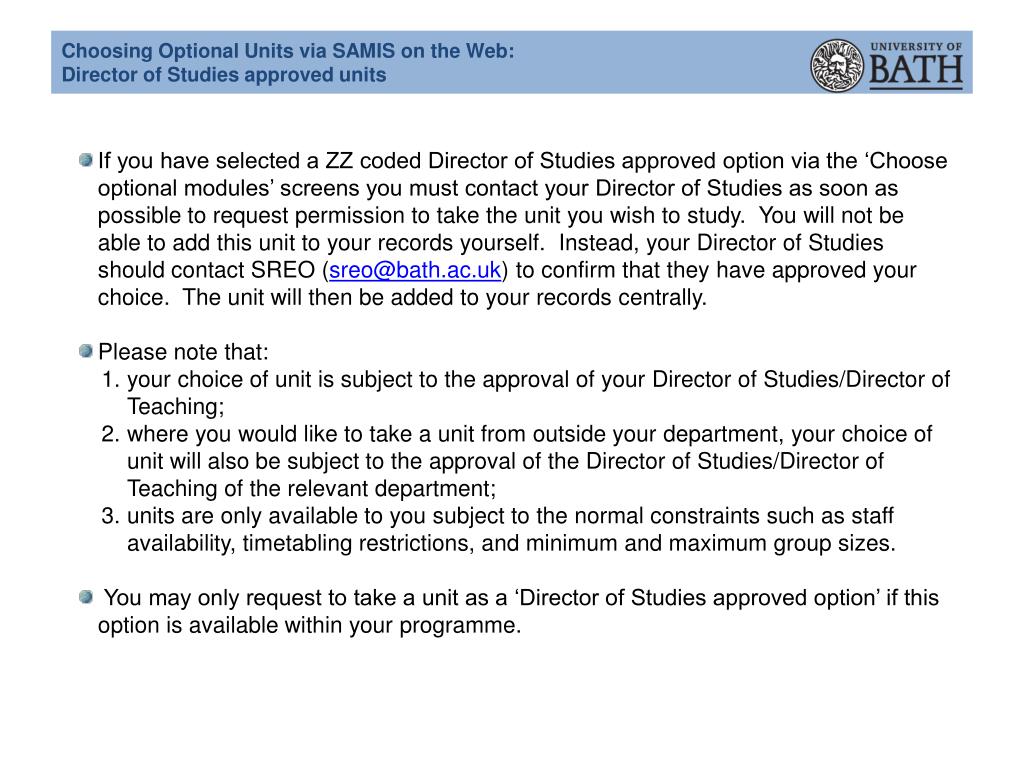Click numbered item 1 about Director approval

[526, 392]
